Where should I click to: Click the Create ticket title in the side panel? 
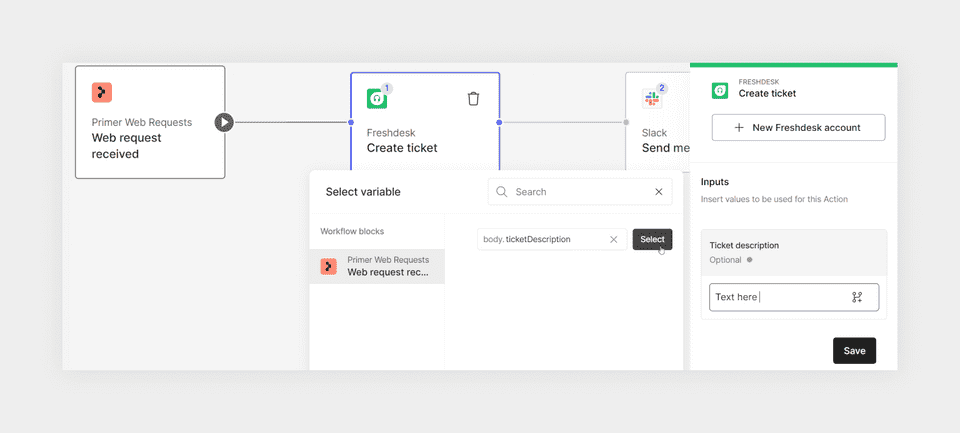click(767, 94)
